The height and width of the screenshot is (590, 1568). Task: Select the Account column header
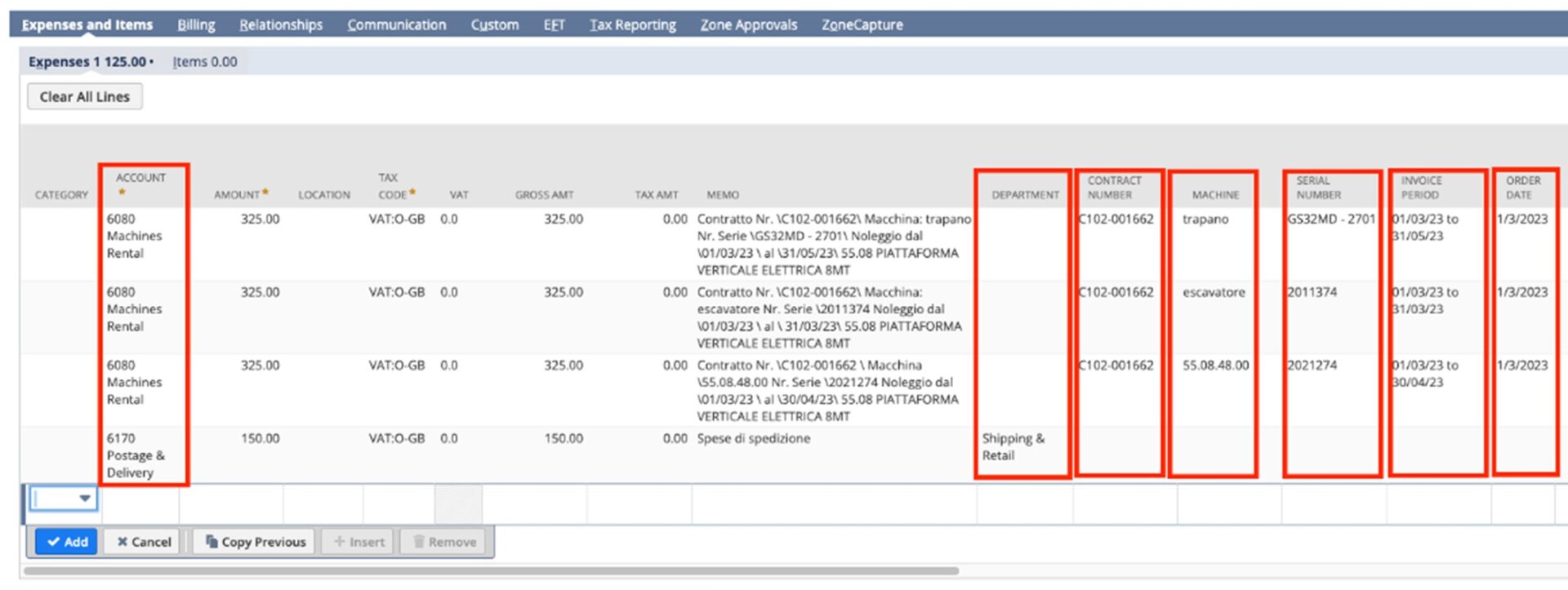click(140, 178)
